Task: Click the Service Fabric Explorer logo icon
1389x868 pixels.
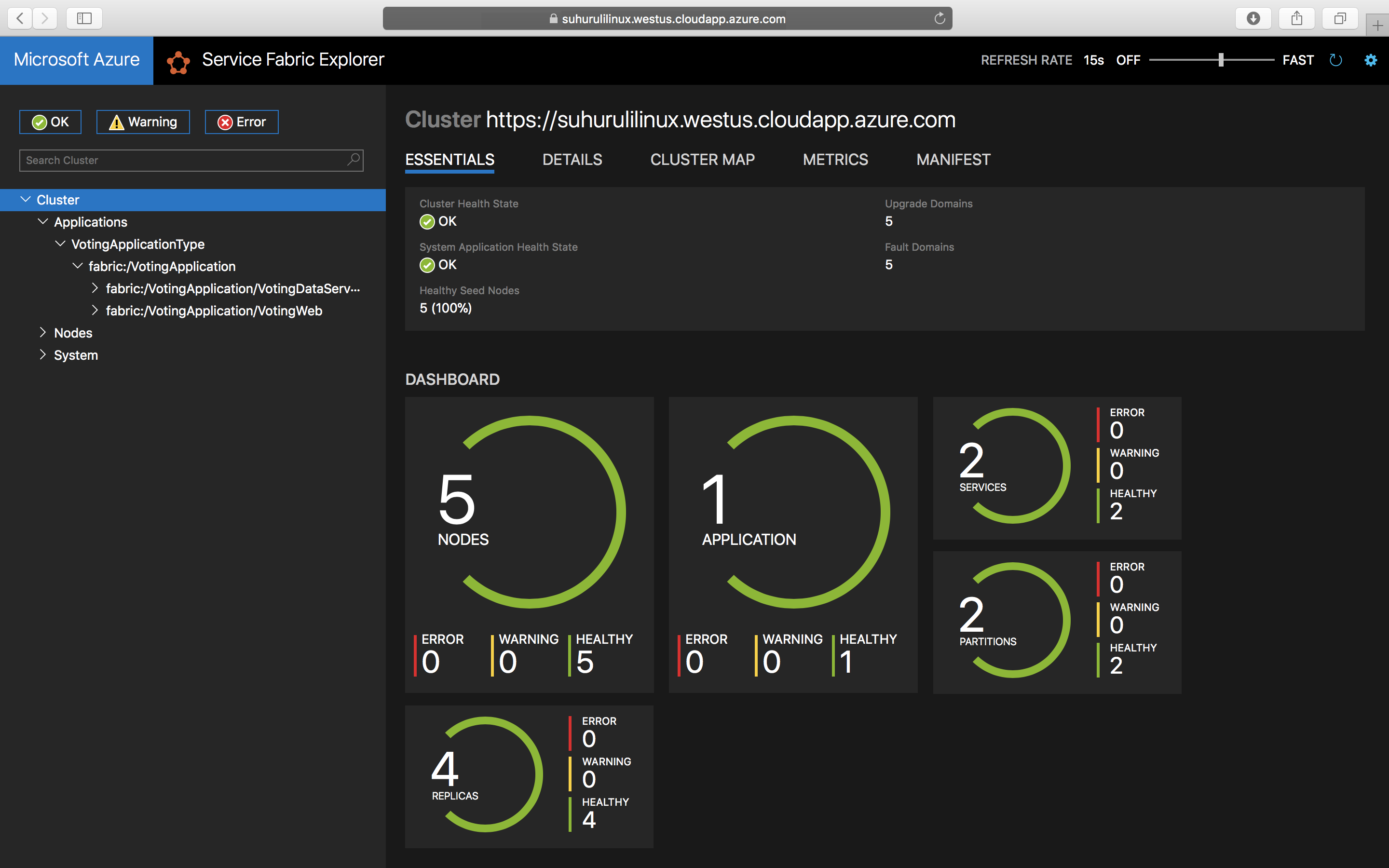Action: tap(178, 60)
